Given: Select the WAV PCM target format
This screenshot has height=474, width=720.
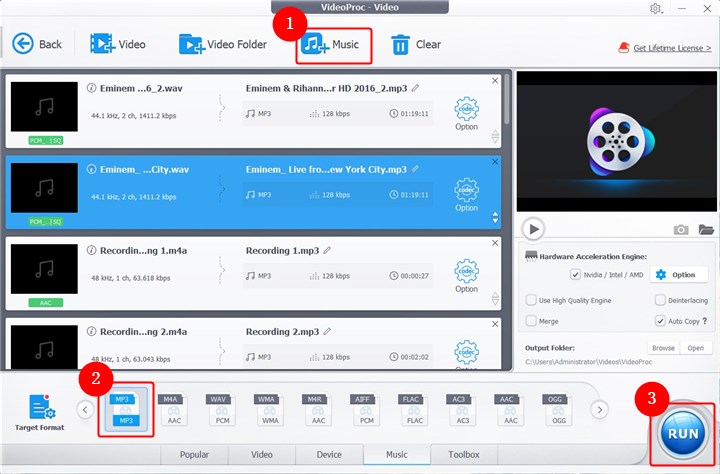Looking at the screenshot, I should [221, 410].
